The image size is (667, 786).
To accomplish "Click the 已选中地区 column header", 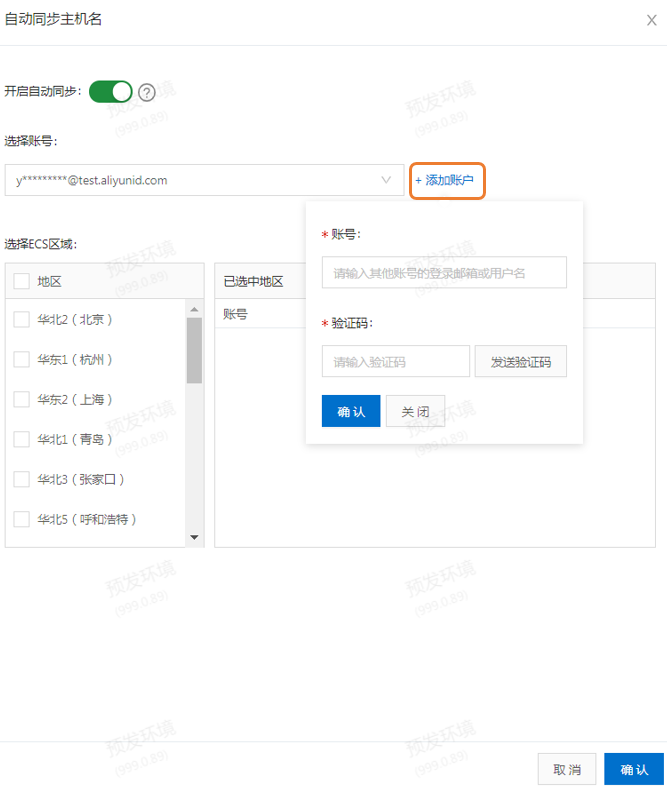I will click(254, 282).
